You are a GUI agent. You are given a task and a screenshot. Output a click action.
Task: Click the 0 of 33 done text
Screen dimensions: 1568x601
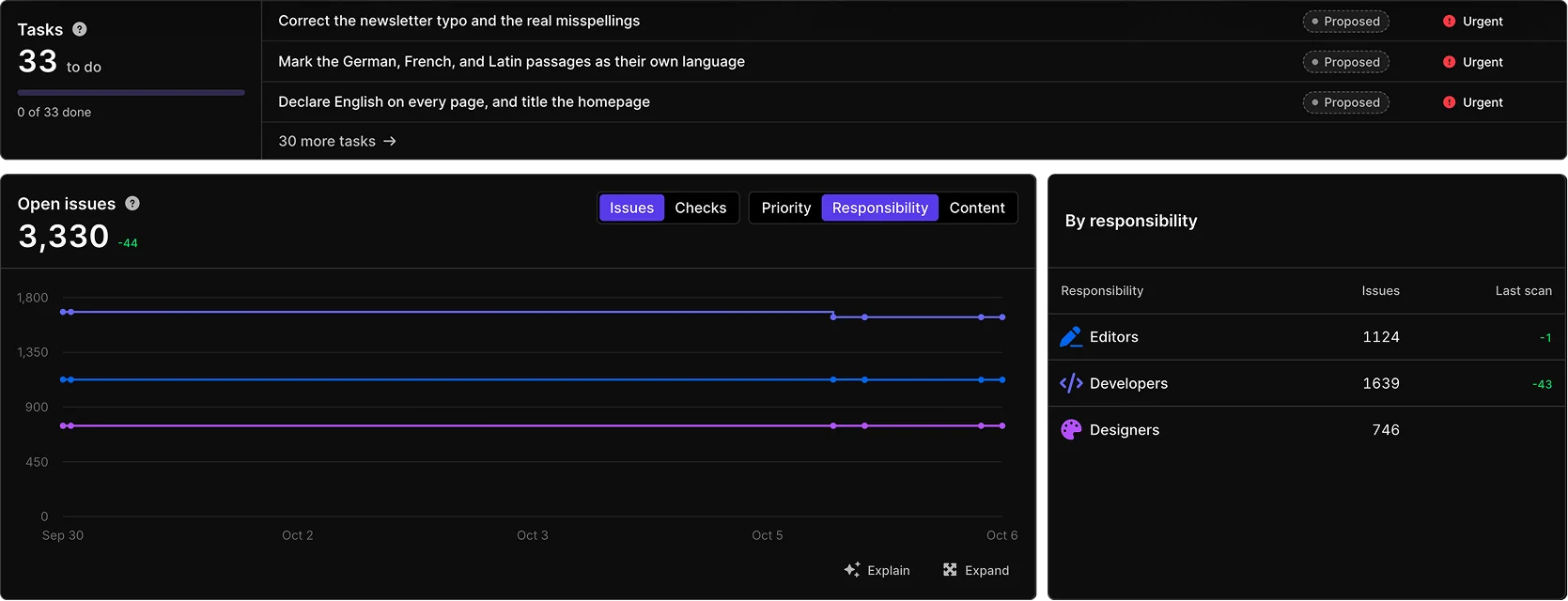pos(54,112)
